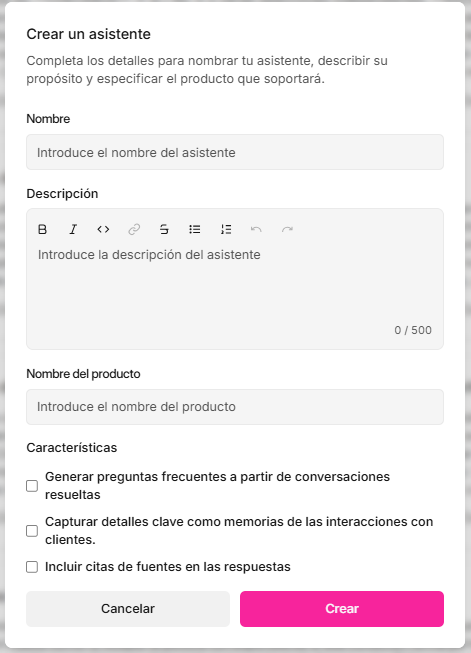Toggle strikethrough formatting

coord(164,229)
